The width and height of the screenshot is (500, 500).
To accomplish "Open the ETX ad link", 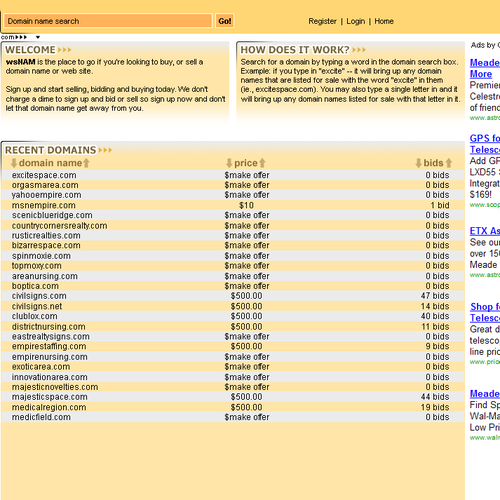I will tap(485, 231).
